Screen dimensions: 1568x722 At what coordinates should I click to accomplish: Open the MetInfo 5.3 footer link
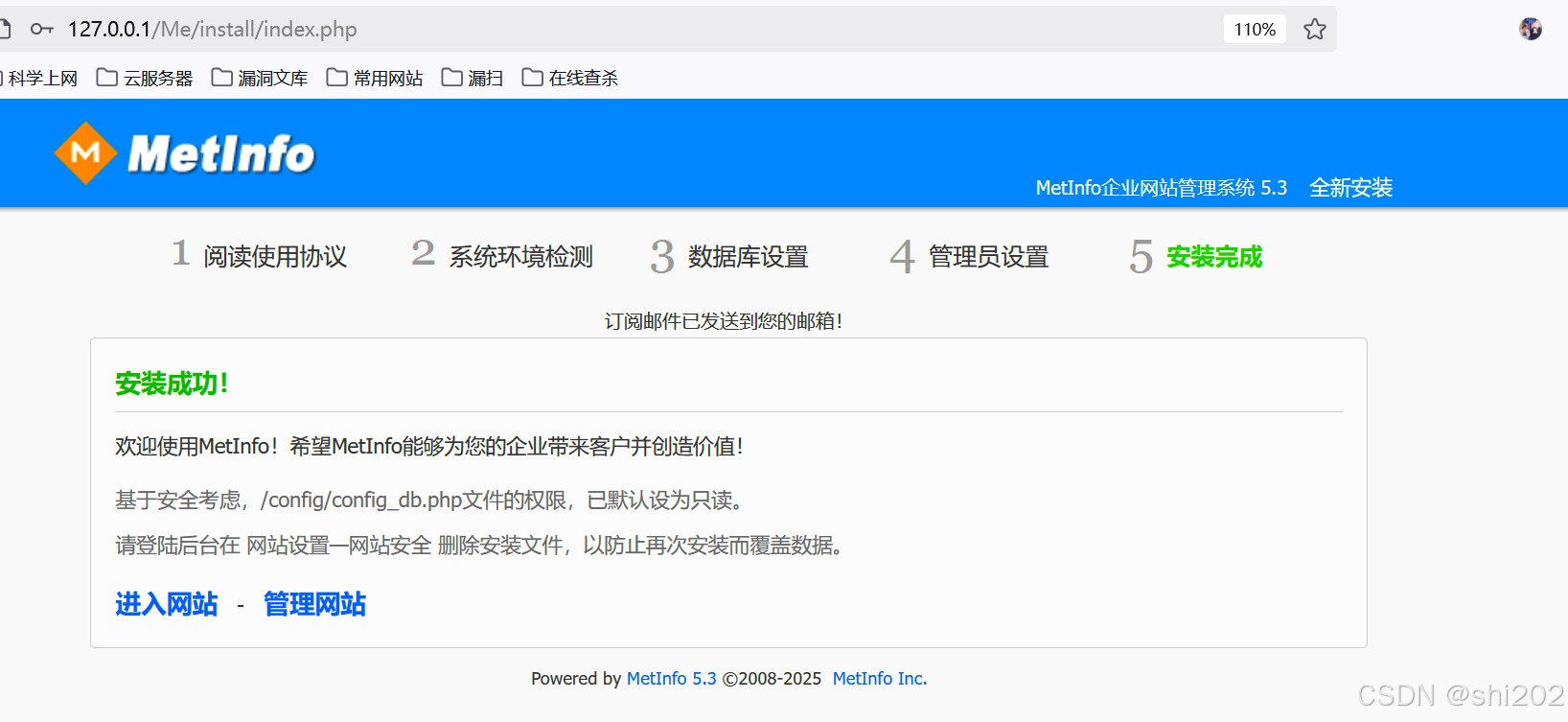(671, 678)
